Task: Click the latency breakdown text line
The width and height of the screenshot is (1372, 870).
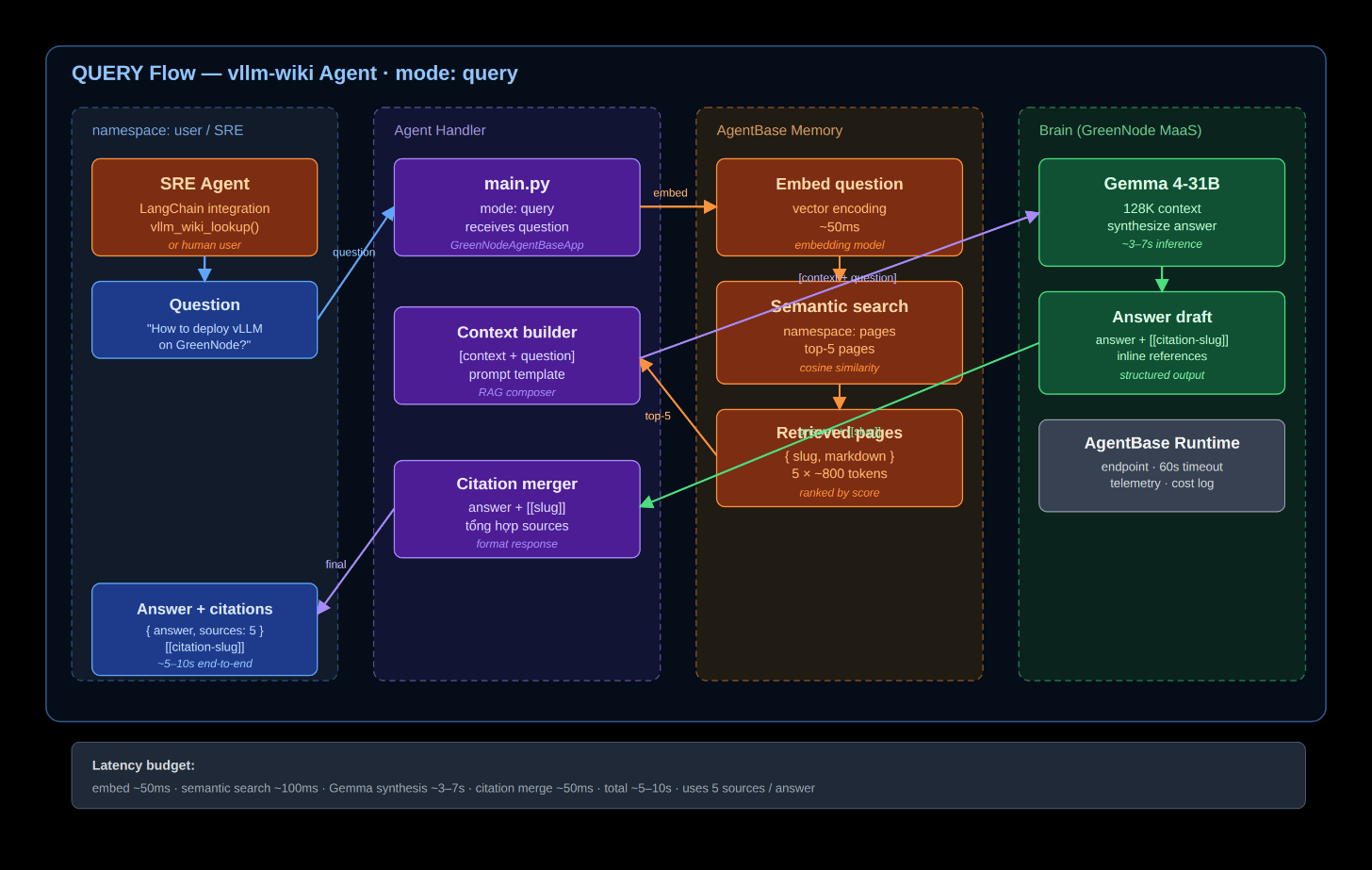Action: 453,788
